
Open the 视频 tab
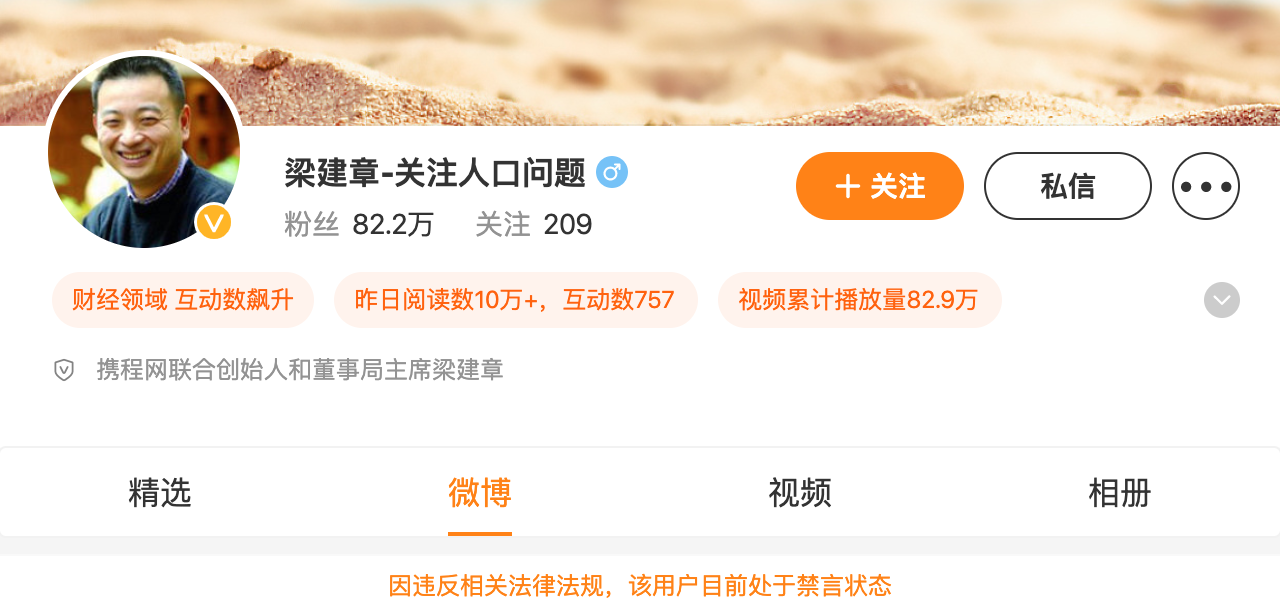coord(800,493)
